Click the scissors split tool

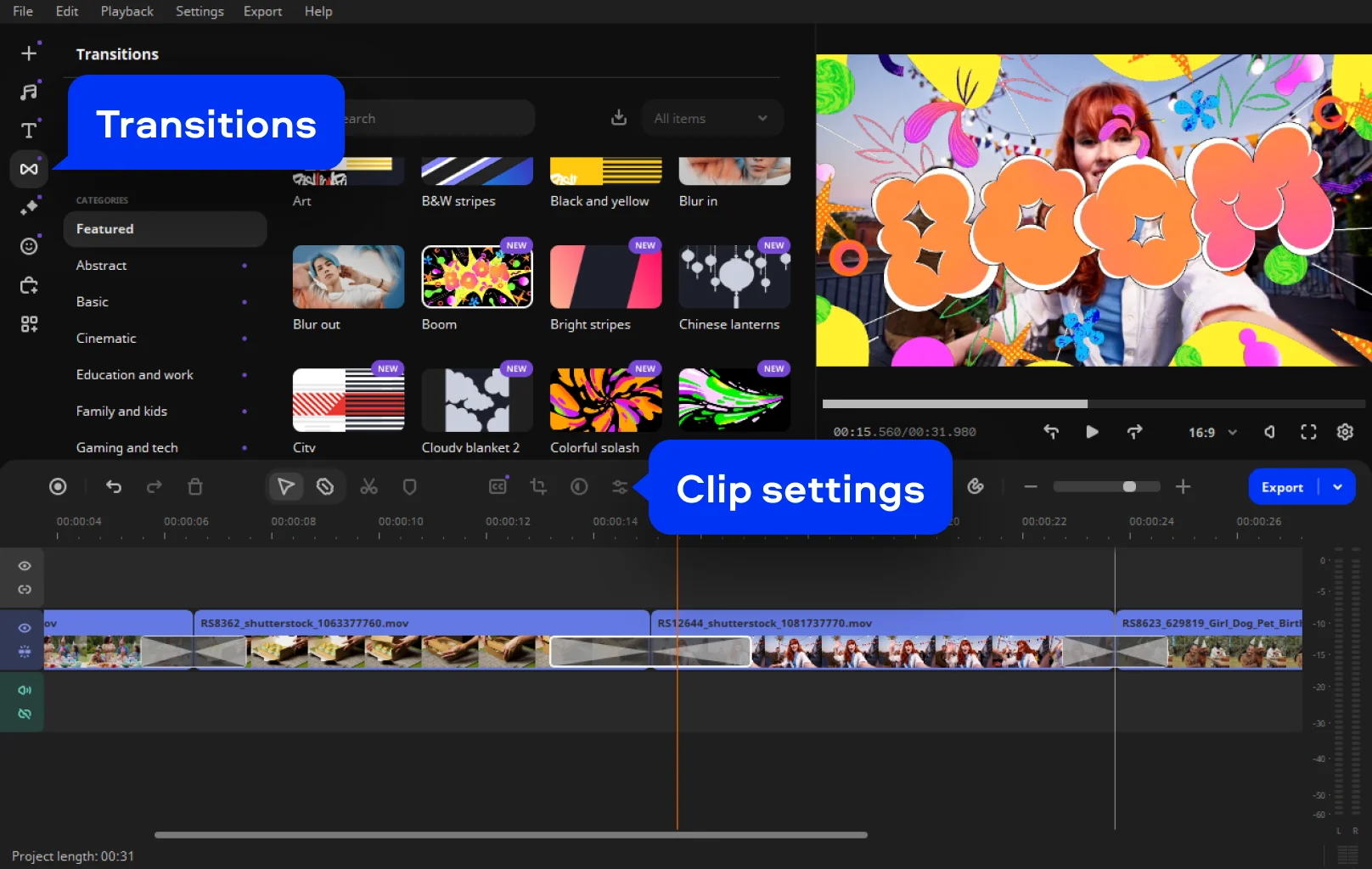[368, 487]
